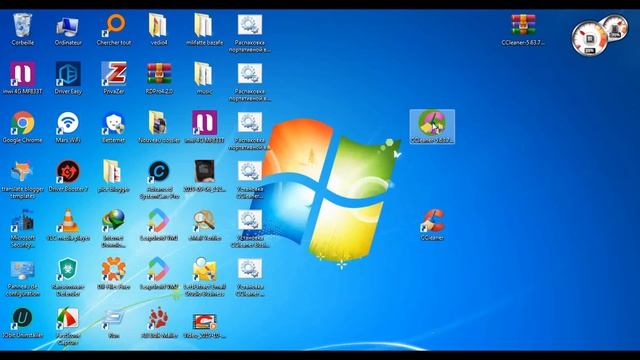Open the Panneau de configuration icon
640x360 pixels.
(22, 277)
